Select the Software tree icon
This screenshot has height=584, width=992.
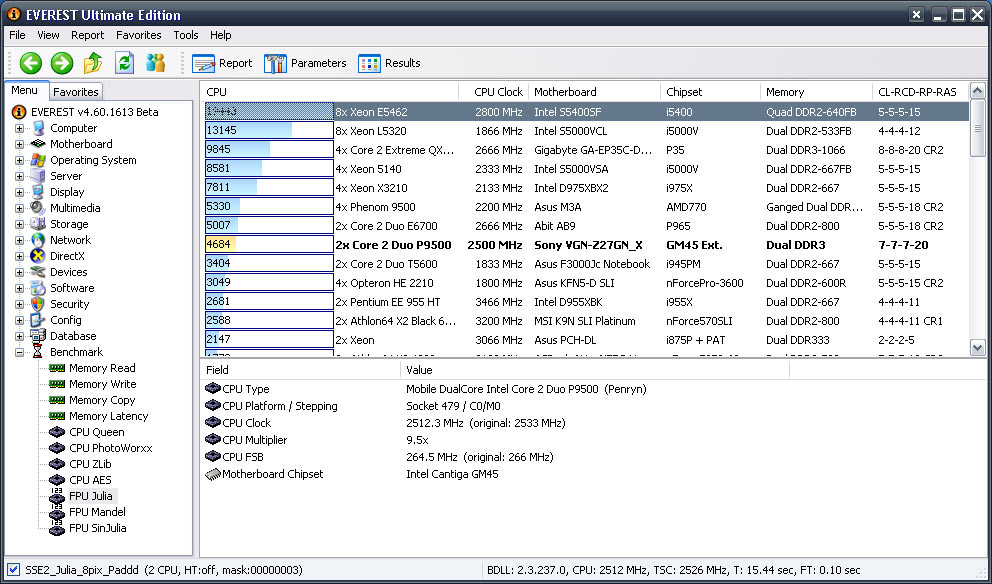[38, 288]
